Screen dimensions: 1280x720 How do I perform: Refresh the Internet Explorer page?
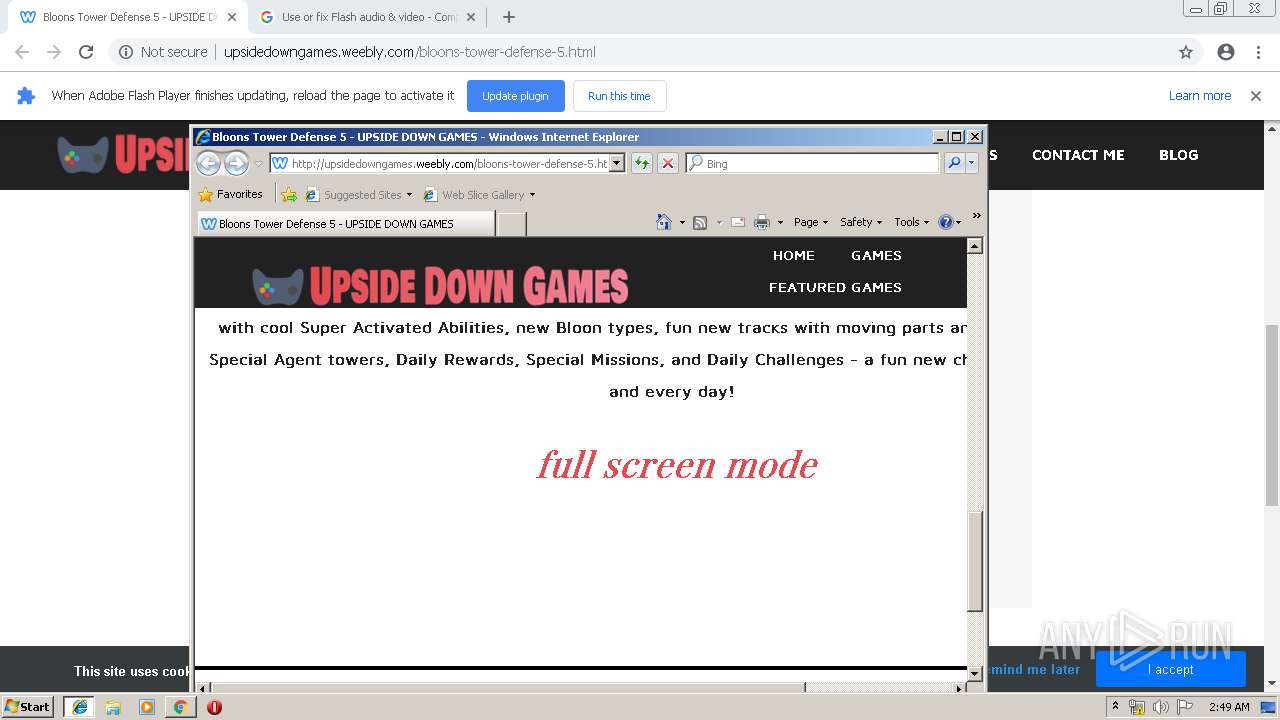click(641, 163)
